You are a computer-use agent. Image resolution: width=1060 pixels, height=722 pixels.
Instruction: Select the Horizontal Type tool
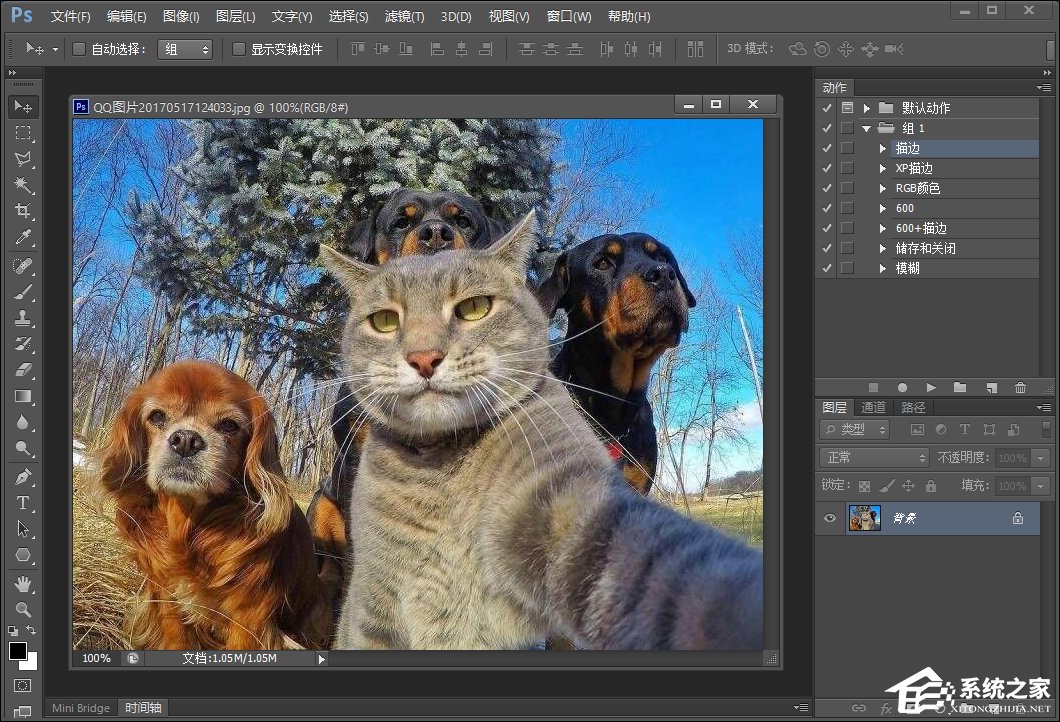(23, 503)
